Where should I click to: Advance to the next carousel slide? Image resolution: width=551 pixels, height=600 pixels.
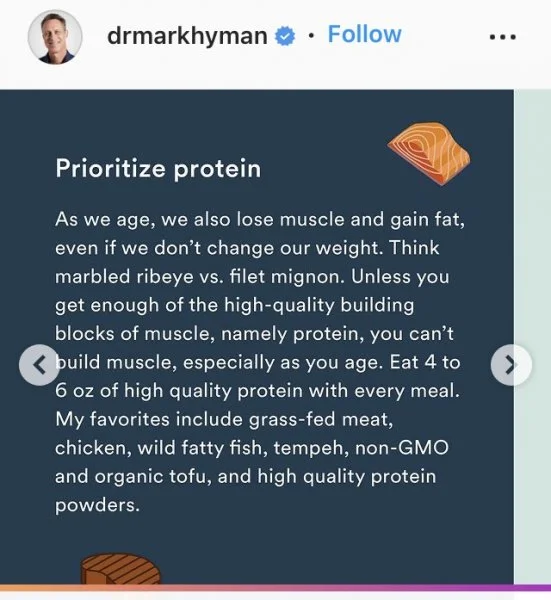tap(511, 365)
